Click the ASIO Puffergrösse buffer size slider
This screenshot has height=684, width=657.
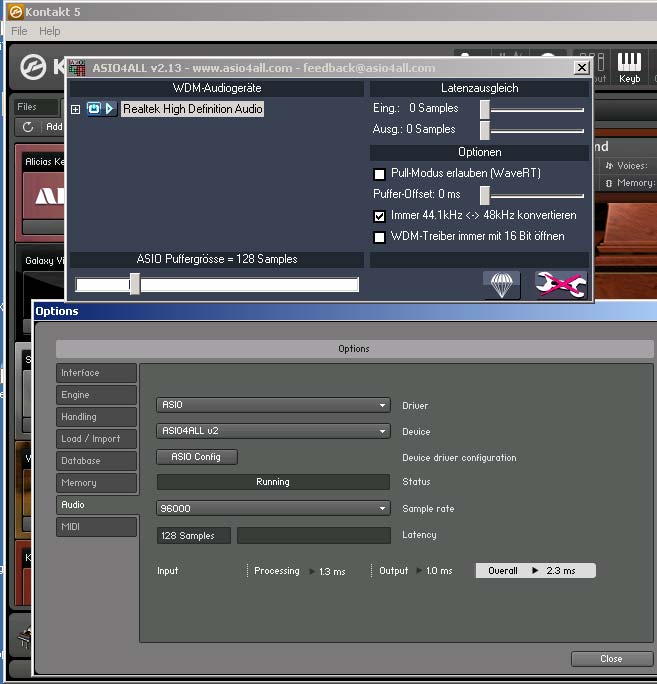pyautogui.click(x=135, y=285)
